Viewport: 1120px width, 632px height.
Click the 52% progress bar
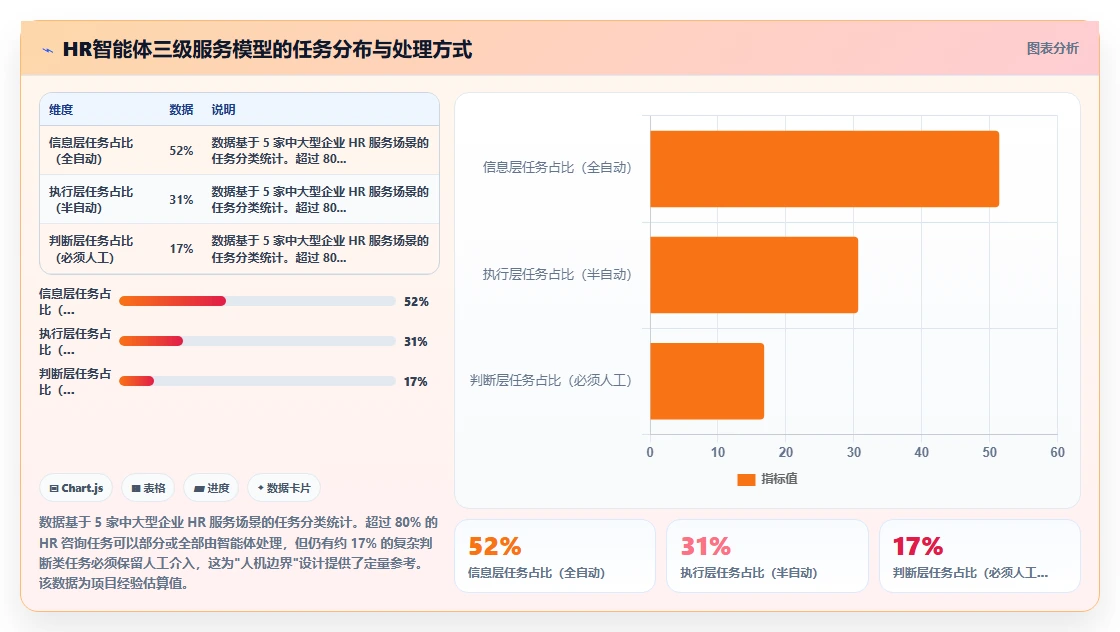(x=257, y=301)
